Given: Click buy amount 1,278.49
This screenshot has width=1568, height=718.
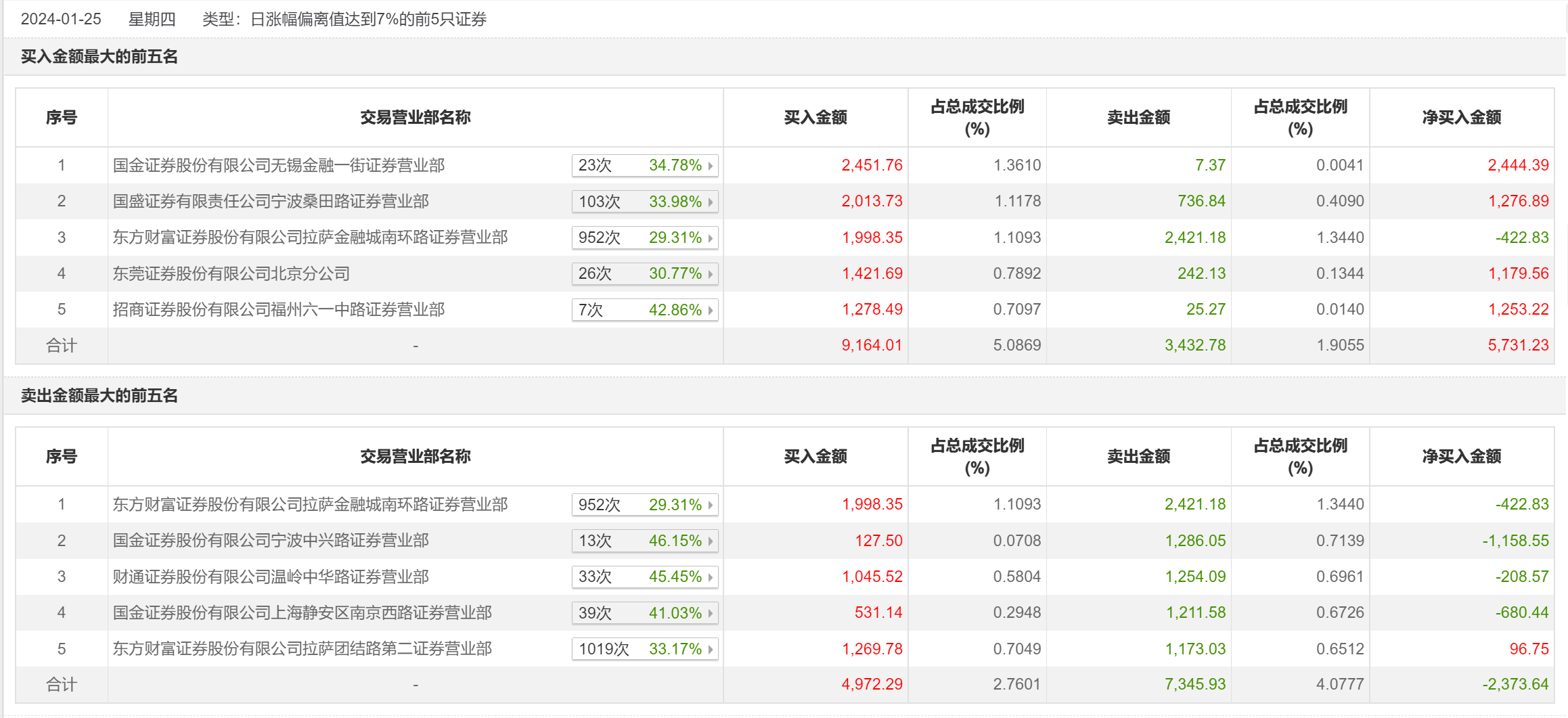Looking at the screenshot, I should point(872,310).
